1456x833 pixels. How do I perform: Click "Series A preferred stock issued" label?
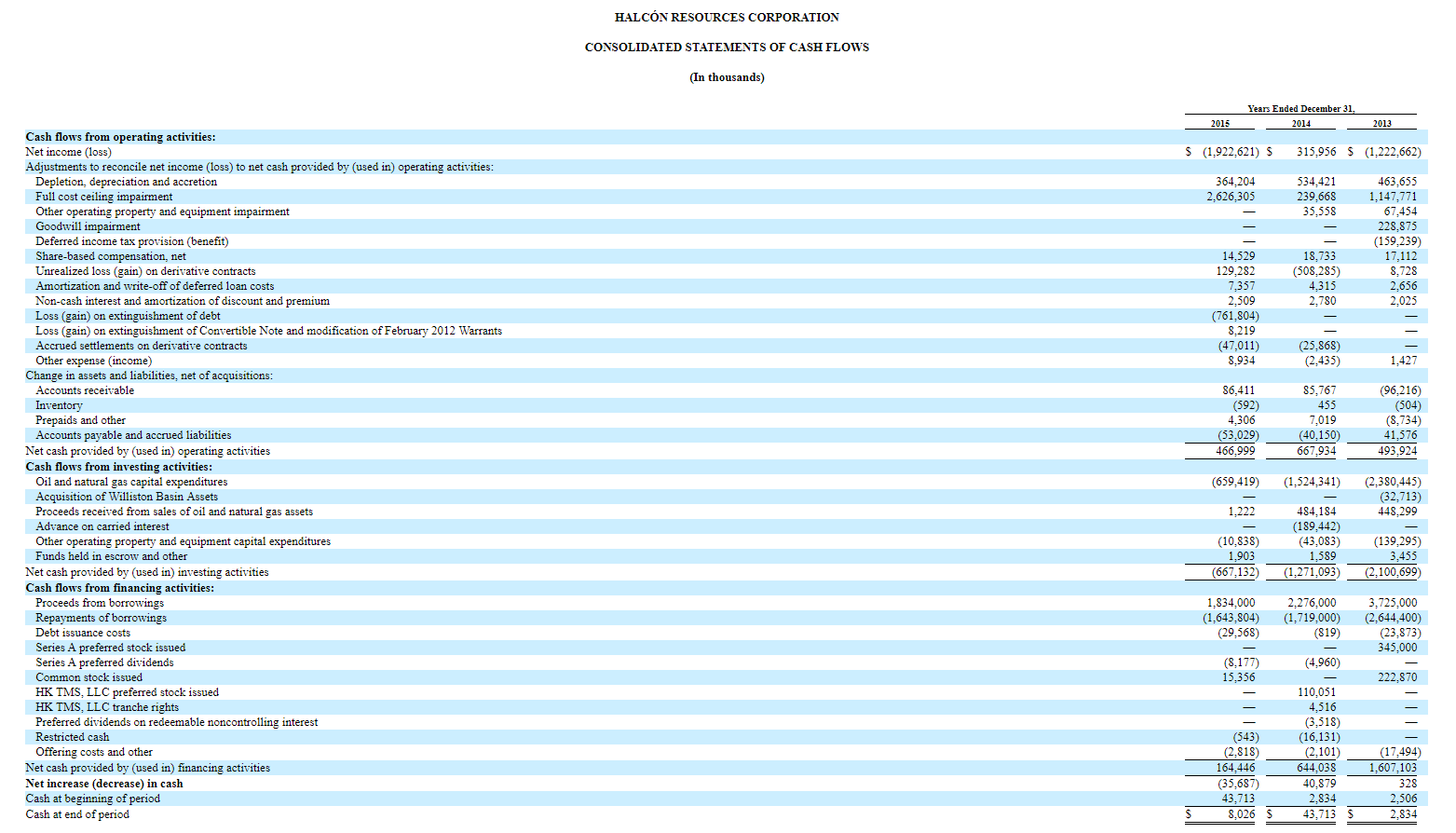[x=111, y=648]
